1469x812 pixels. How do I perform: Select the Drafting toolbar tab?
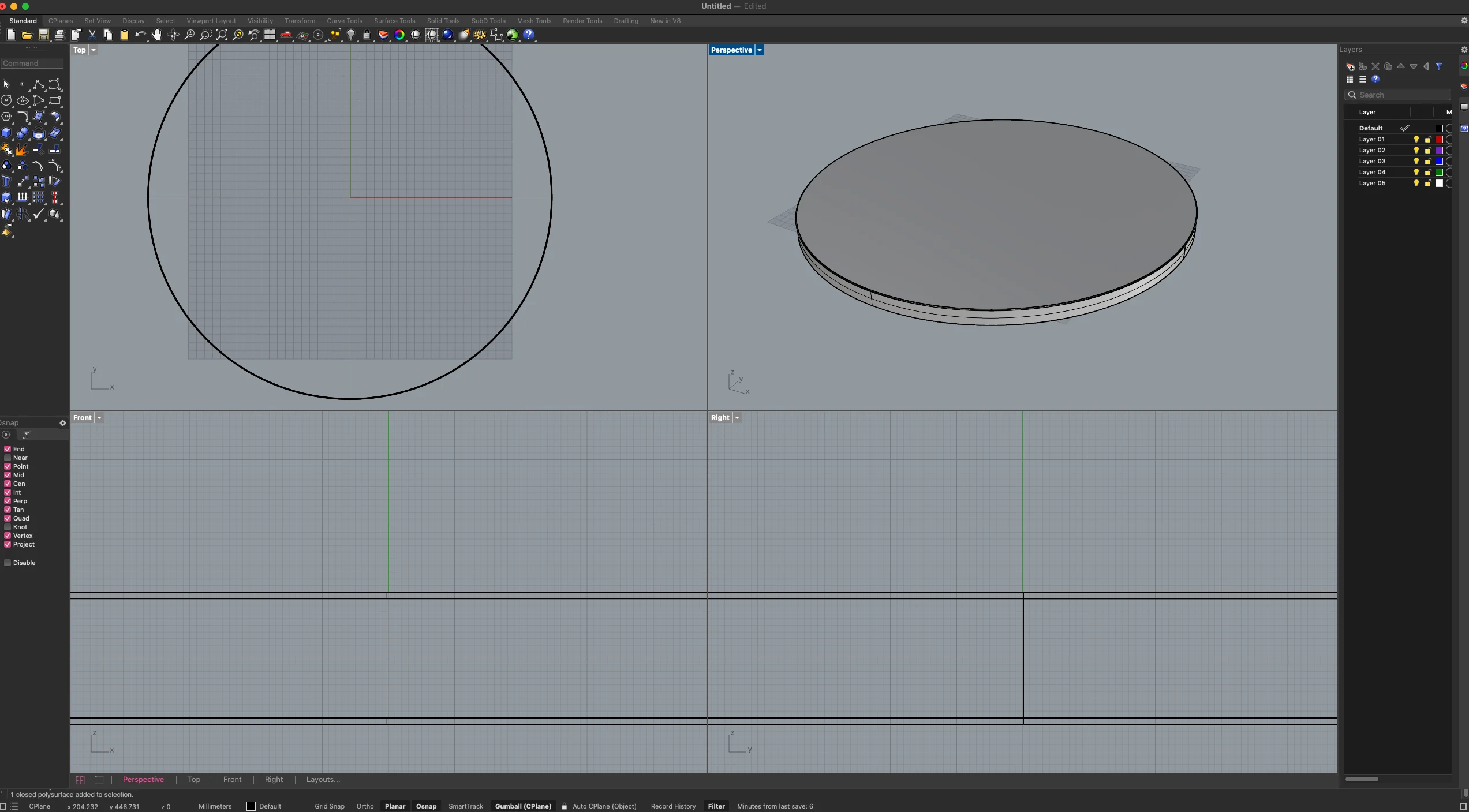click(x=626, y=21)
